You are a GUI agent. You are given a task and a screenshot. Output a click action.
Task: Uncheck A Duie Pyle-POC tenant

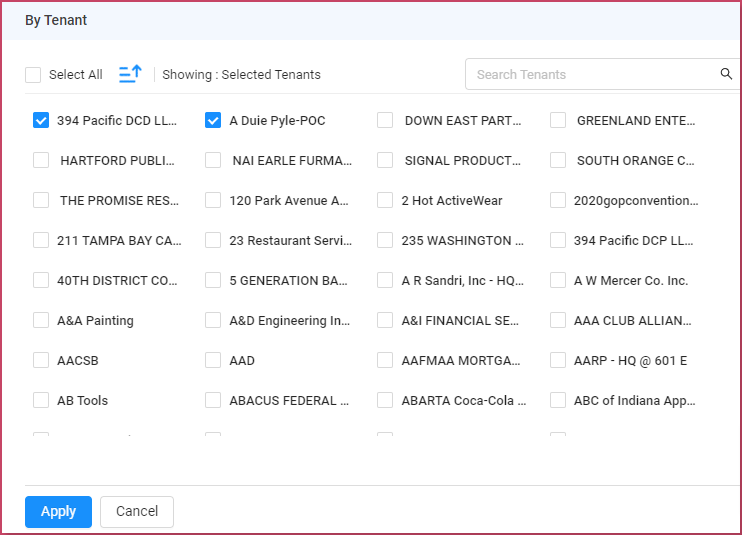213,121
